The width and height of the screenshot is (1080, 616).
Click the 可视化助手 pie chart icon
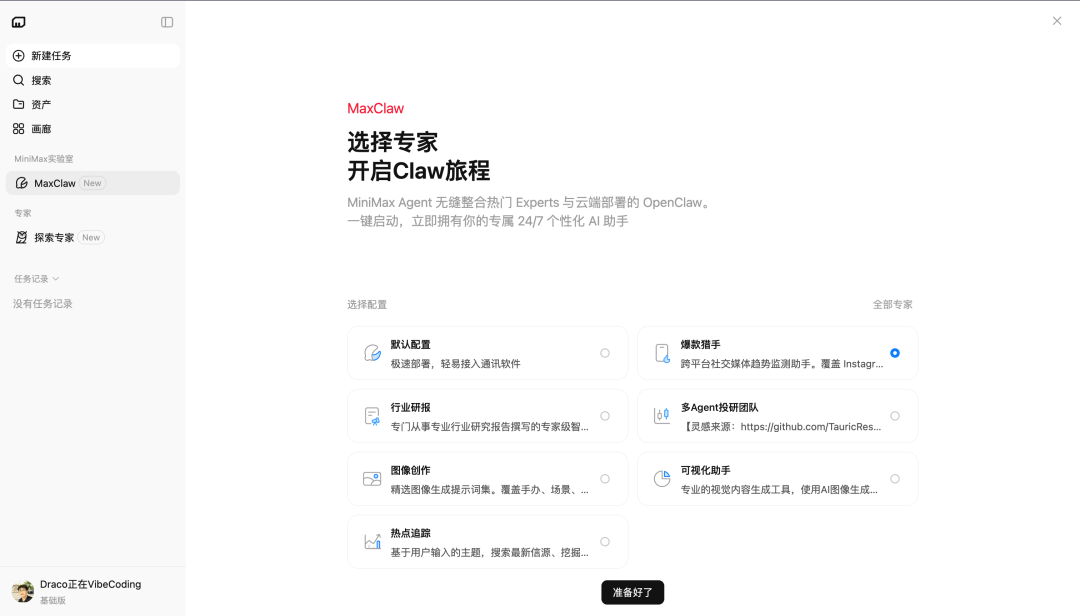click(662, 479)
